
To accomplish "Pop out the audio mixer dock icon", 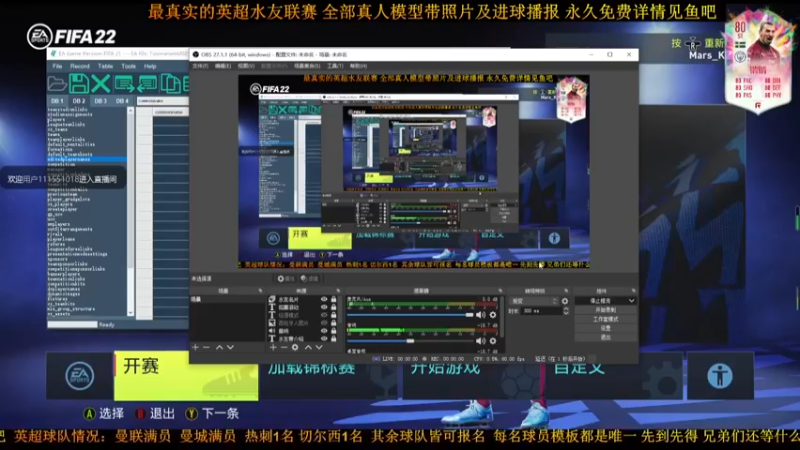I will tap(500, 291).
